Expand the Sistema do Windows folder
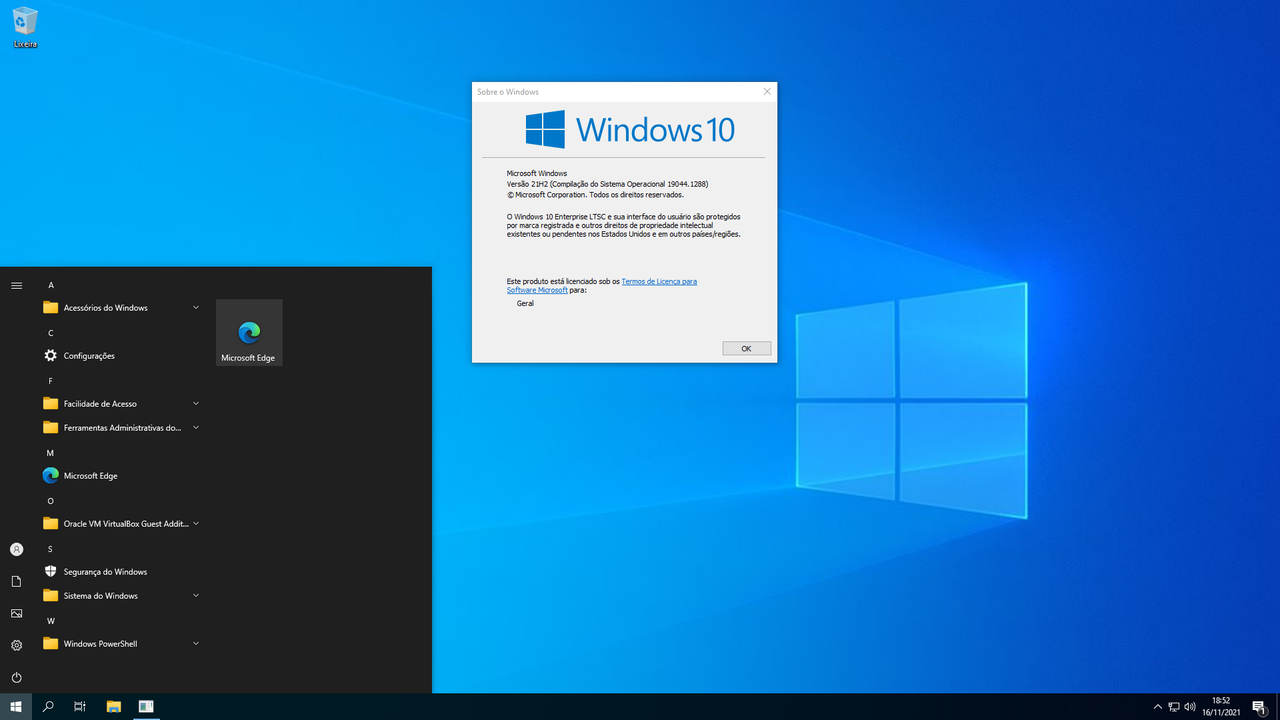Viewport: 1280px width, 720px height. (120, 596)
